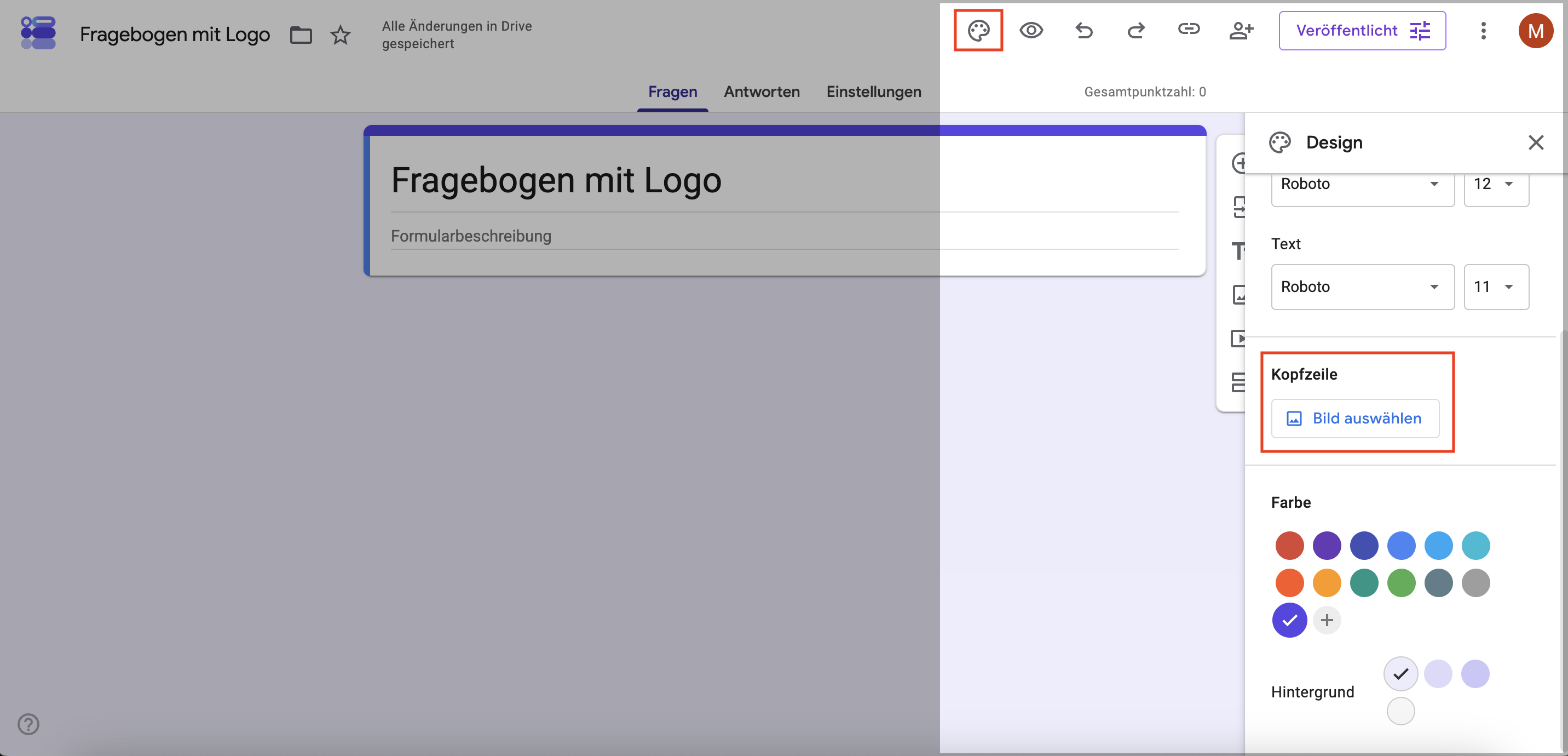
Task: Go to Google Forms home logo
Action: (38, 33)
